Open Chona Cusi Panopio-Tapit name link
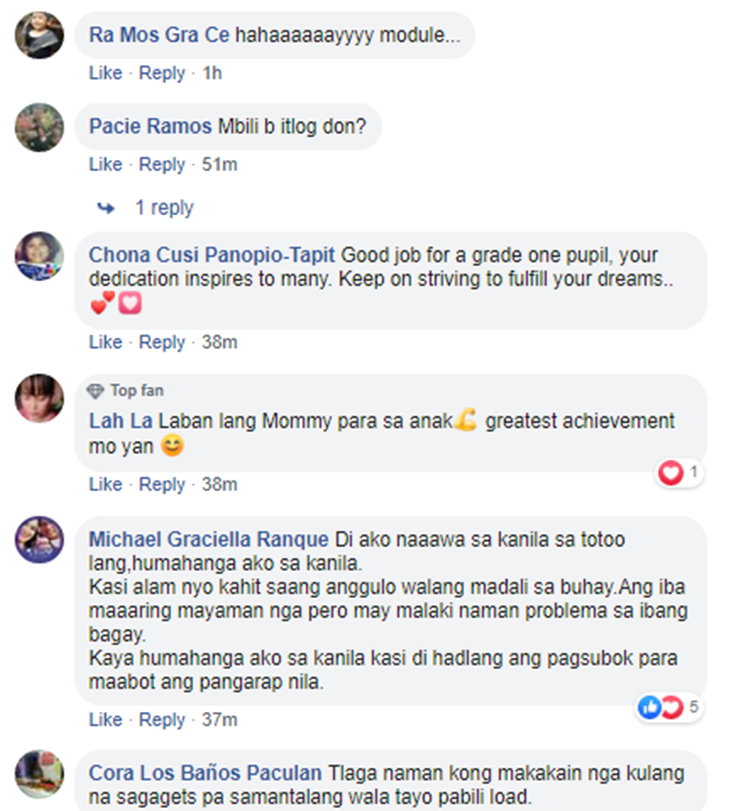The image size is (750, 811). coord(212,255)
